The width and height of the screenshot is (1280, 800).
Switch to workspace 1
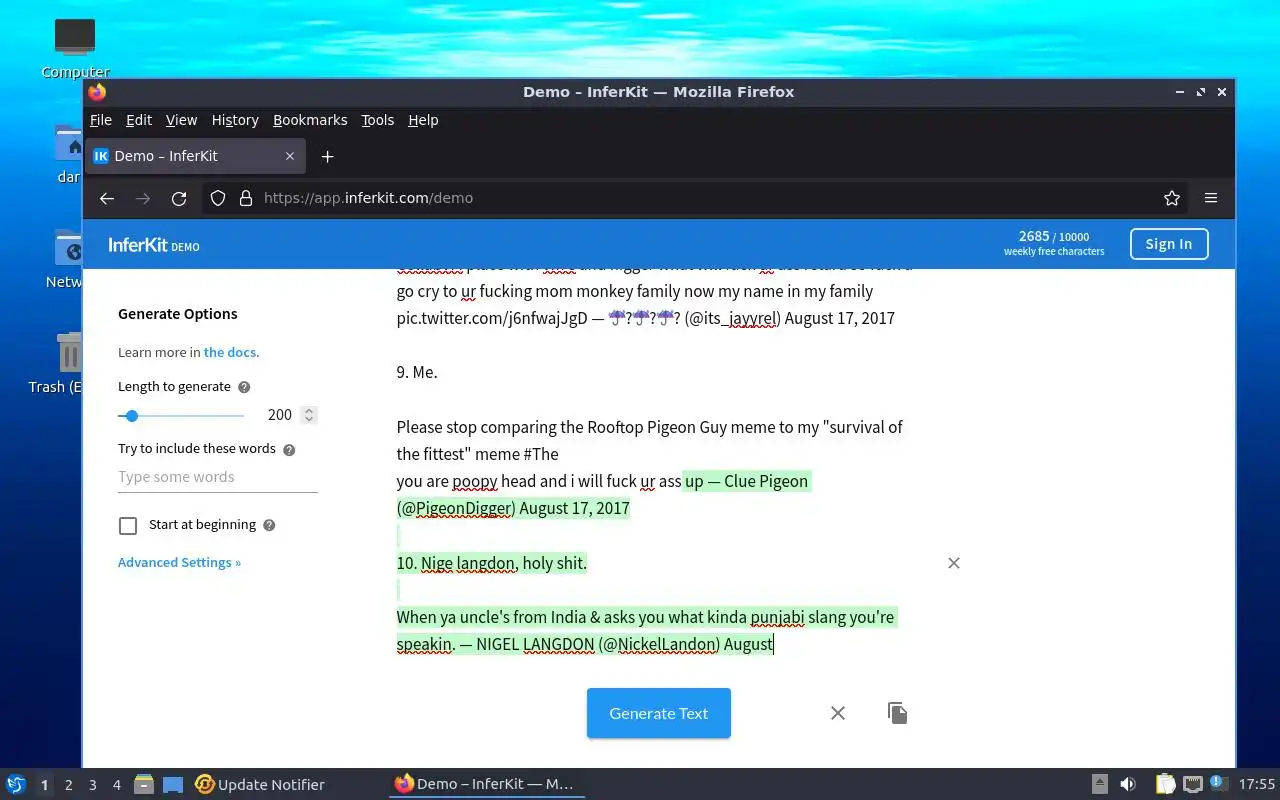click(x=44, y=785)
